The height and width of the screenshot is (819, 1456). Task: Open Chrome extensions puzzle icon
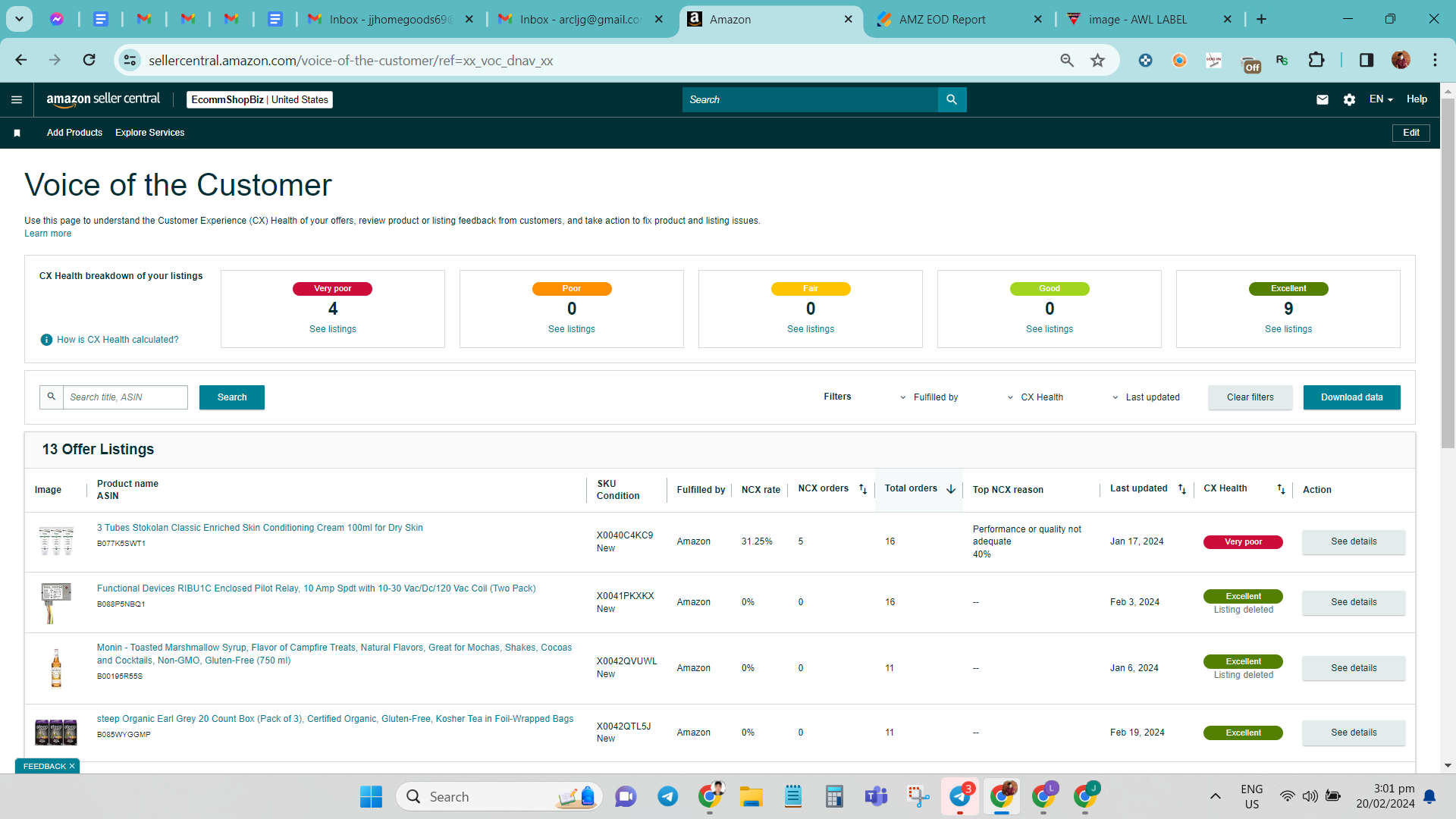[x=1316, y=60]
